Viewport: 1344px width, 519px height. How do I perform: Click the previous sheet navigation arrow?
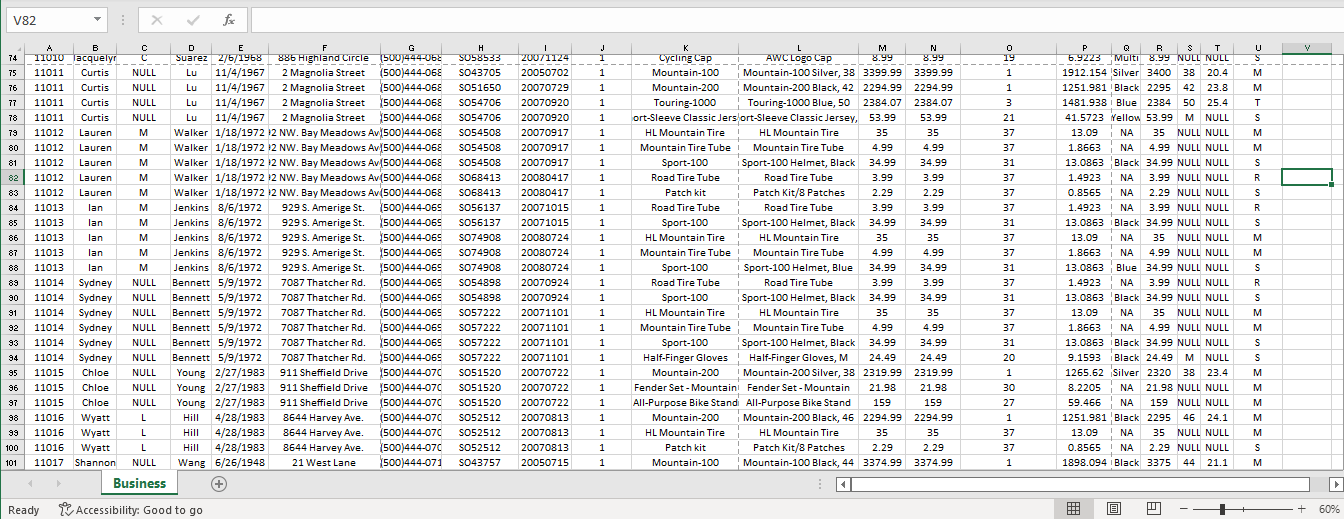tap(30, 484)
